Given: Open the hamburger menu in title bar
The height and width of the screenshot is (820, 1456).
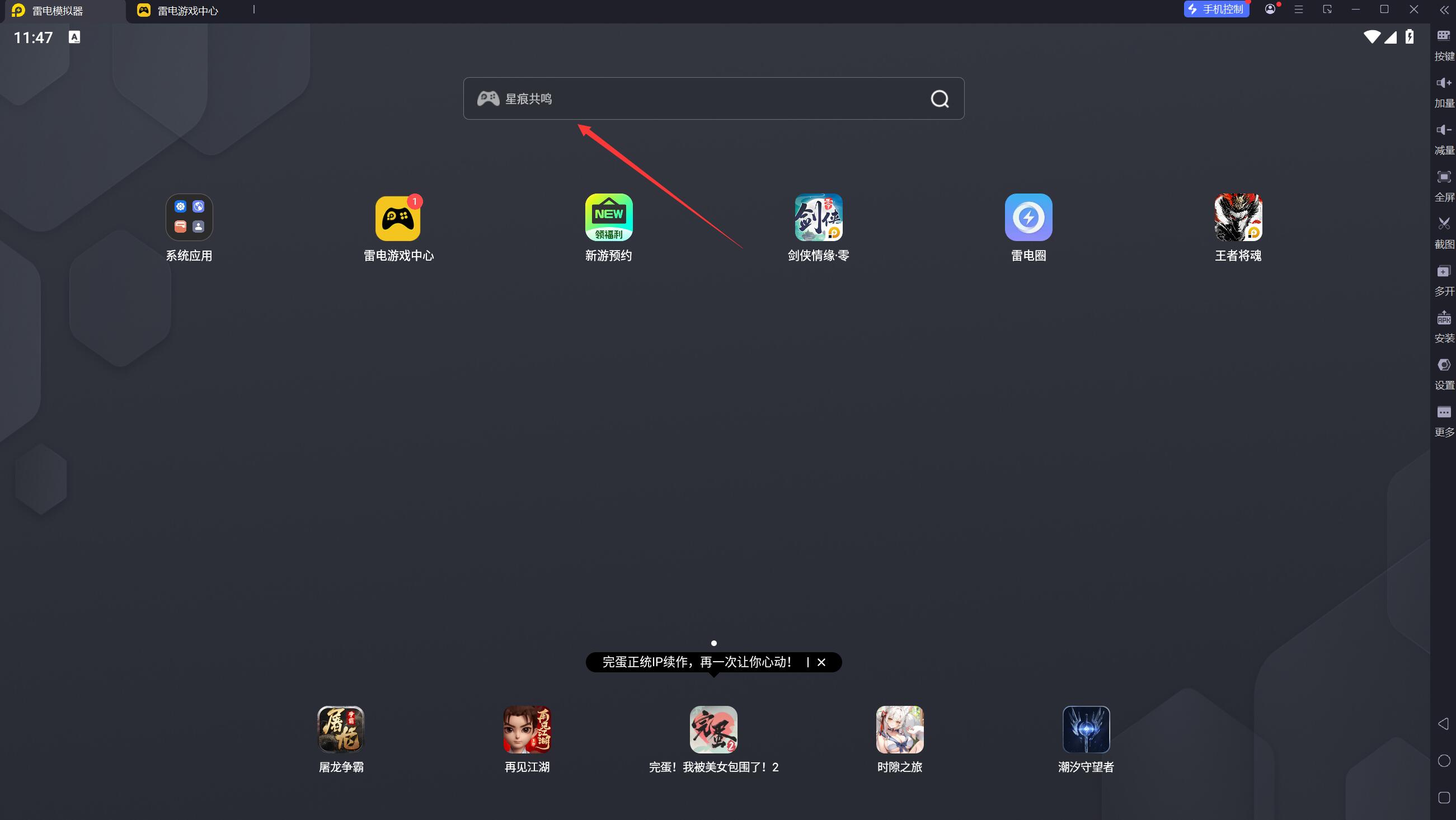Looking at the screenshot, I should point(1298,9).
